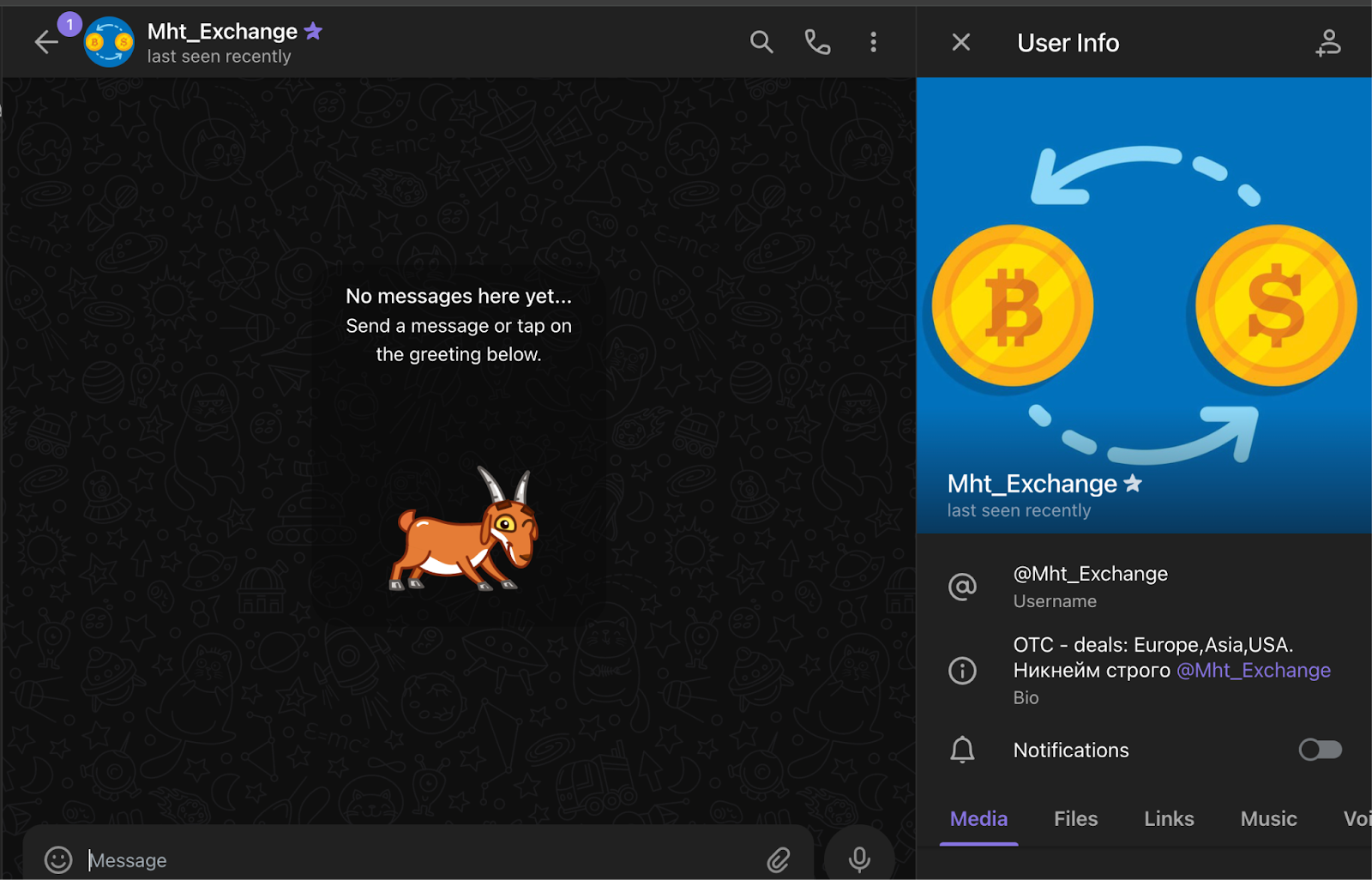Click the unread badge showing 1

pos(69,24)
